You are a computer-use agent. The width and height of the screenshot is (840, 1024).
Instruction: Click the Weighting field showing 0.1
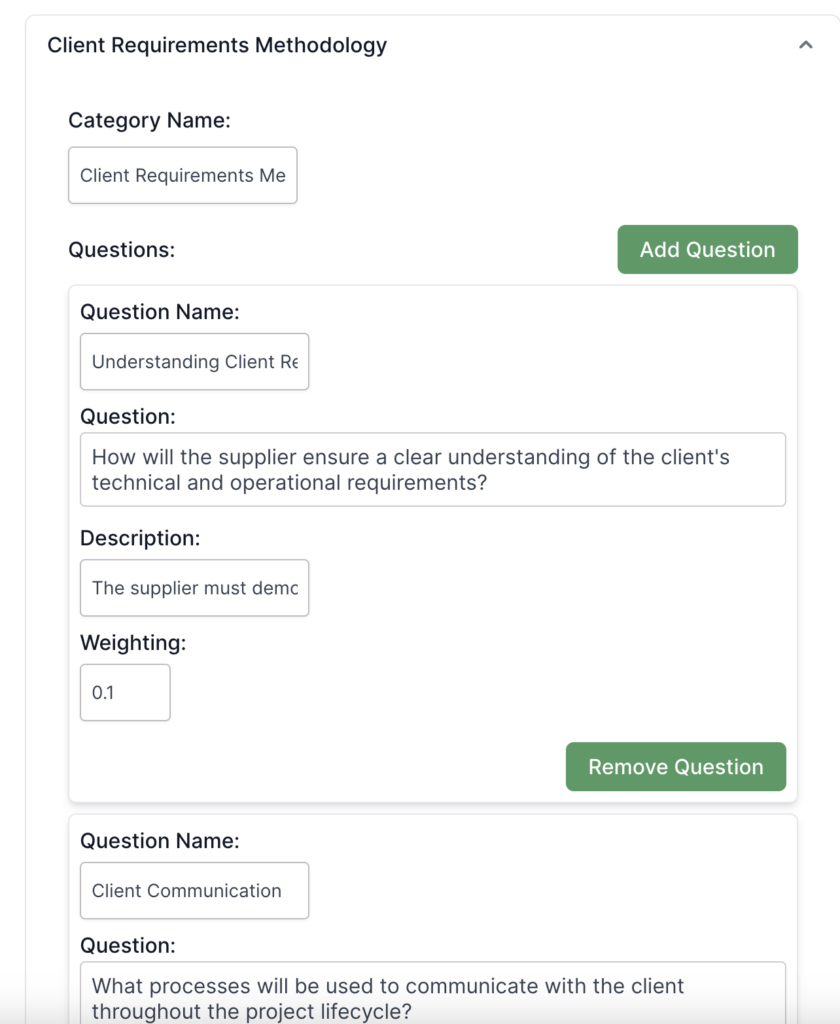coord(125,692)
